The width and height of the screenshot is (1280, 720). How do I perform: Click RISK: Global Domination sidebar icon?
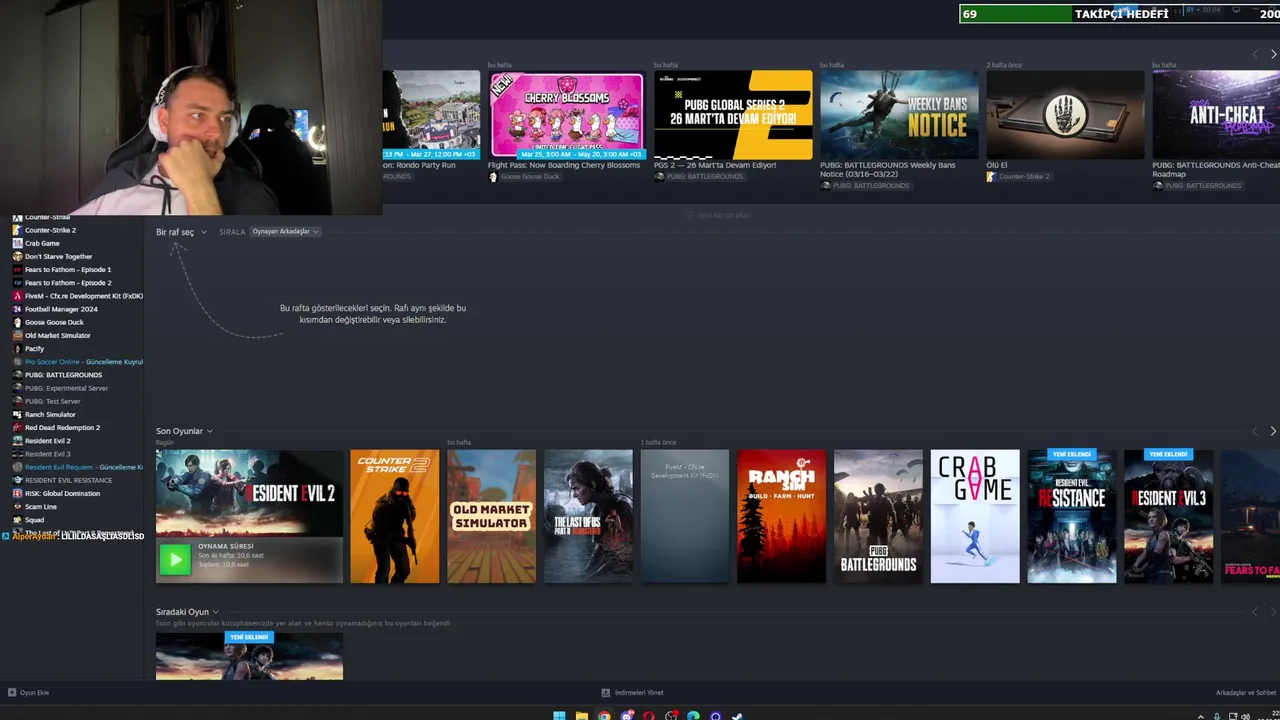(x=17, y=493)
